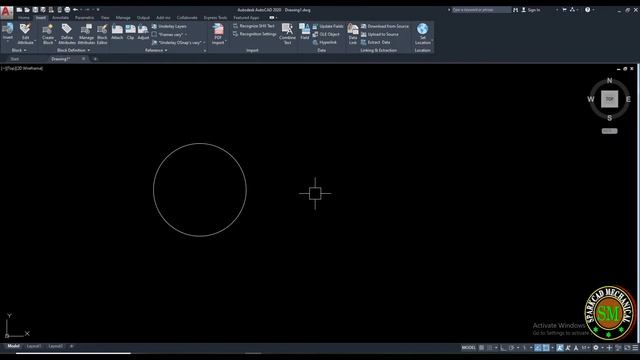The height and width of the screenshot is (360, 640).
Task: Expand the Block panel dropdown
Action: click(19, 50)
